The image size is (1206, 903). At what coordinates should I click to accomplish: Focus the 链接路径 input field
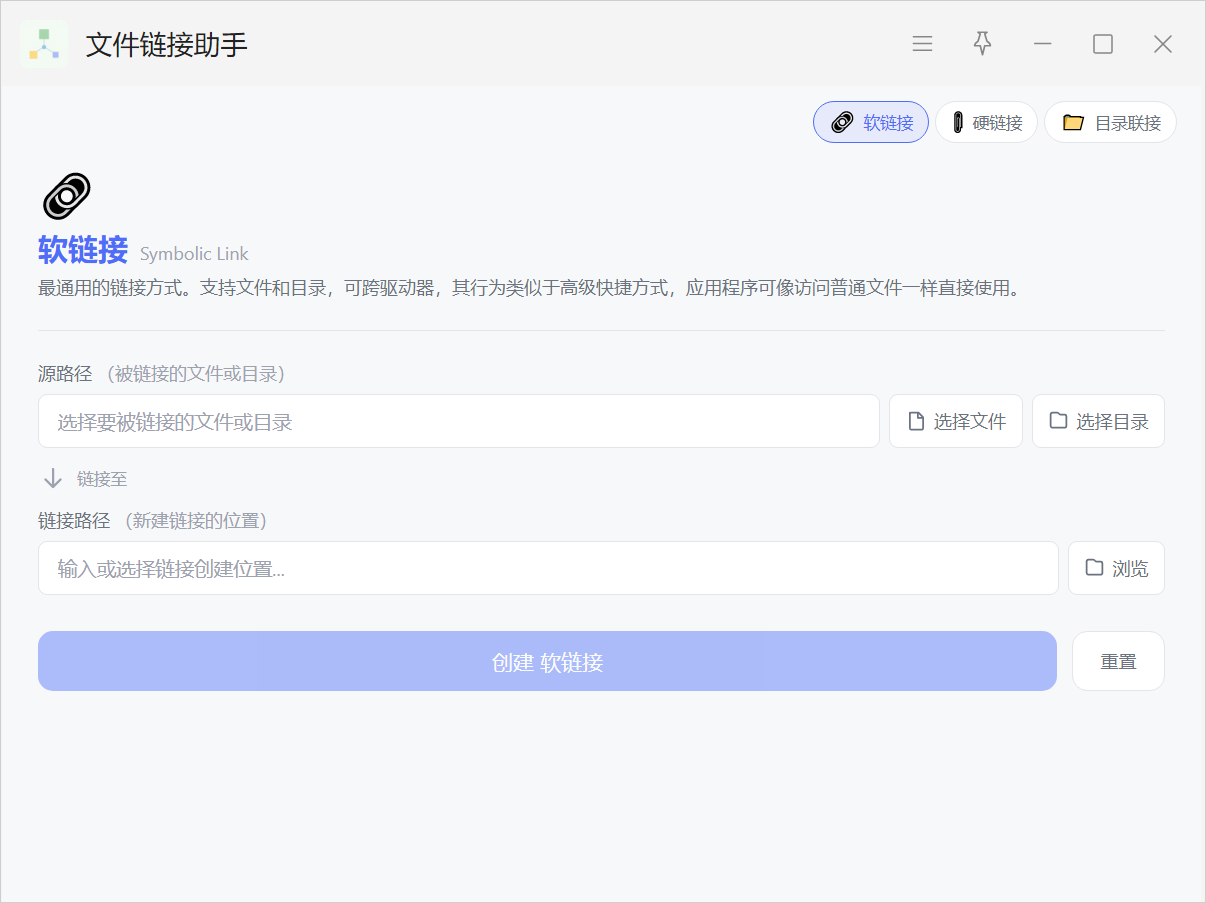[x=547, y=568]
